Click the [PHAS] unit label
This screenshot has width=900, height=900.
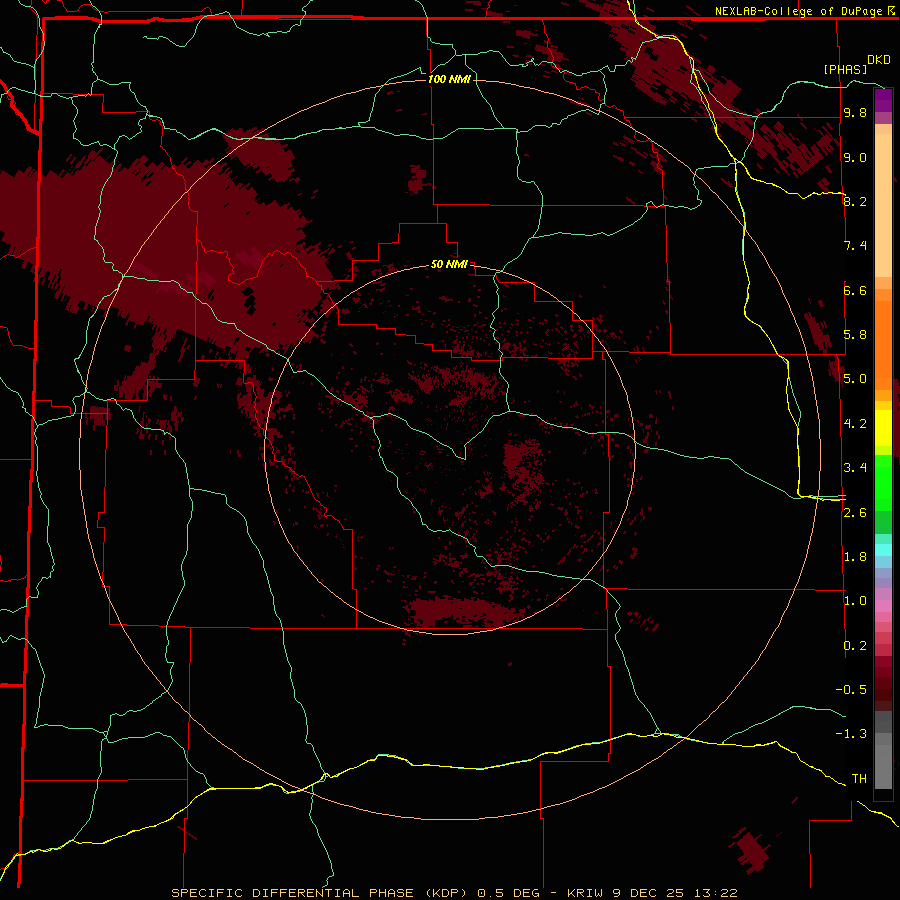coord(845,69)
